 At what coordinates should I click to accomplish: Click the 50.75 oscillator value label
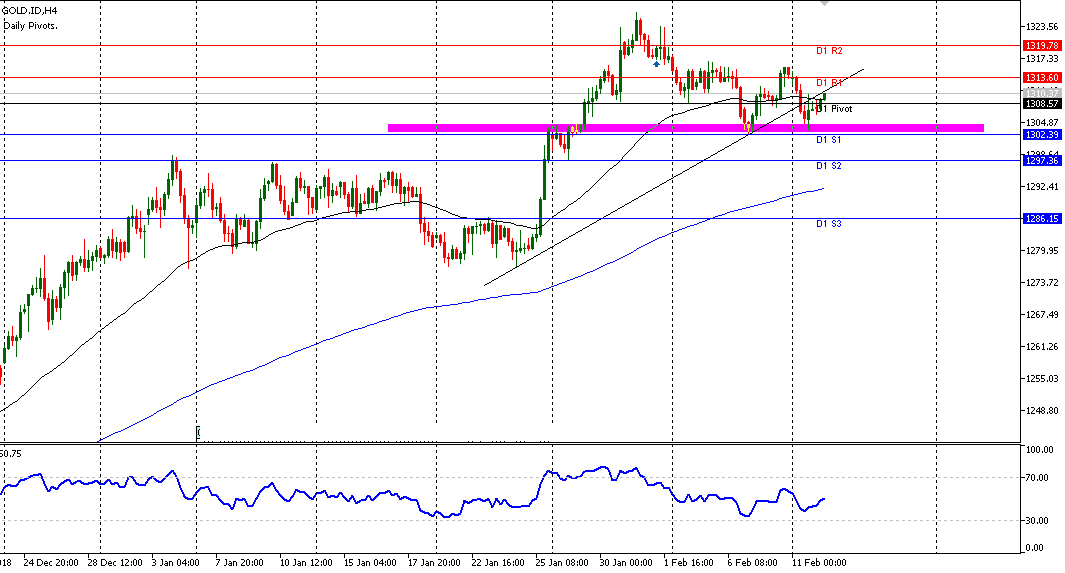pos(12,453)
